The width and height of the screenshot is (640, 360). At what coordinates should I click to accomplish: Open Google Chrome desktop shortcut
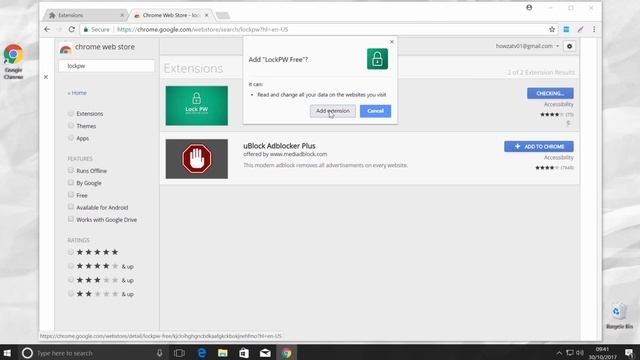[13, 61]
